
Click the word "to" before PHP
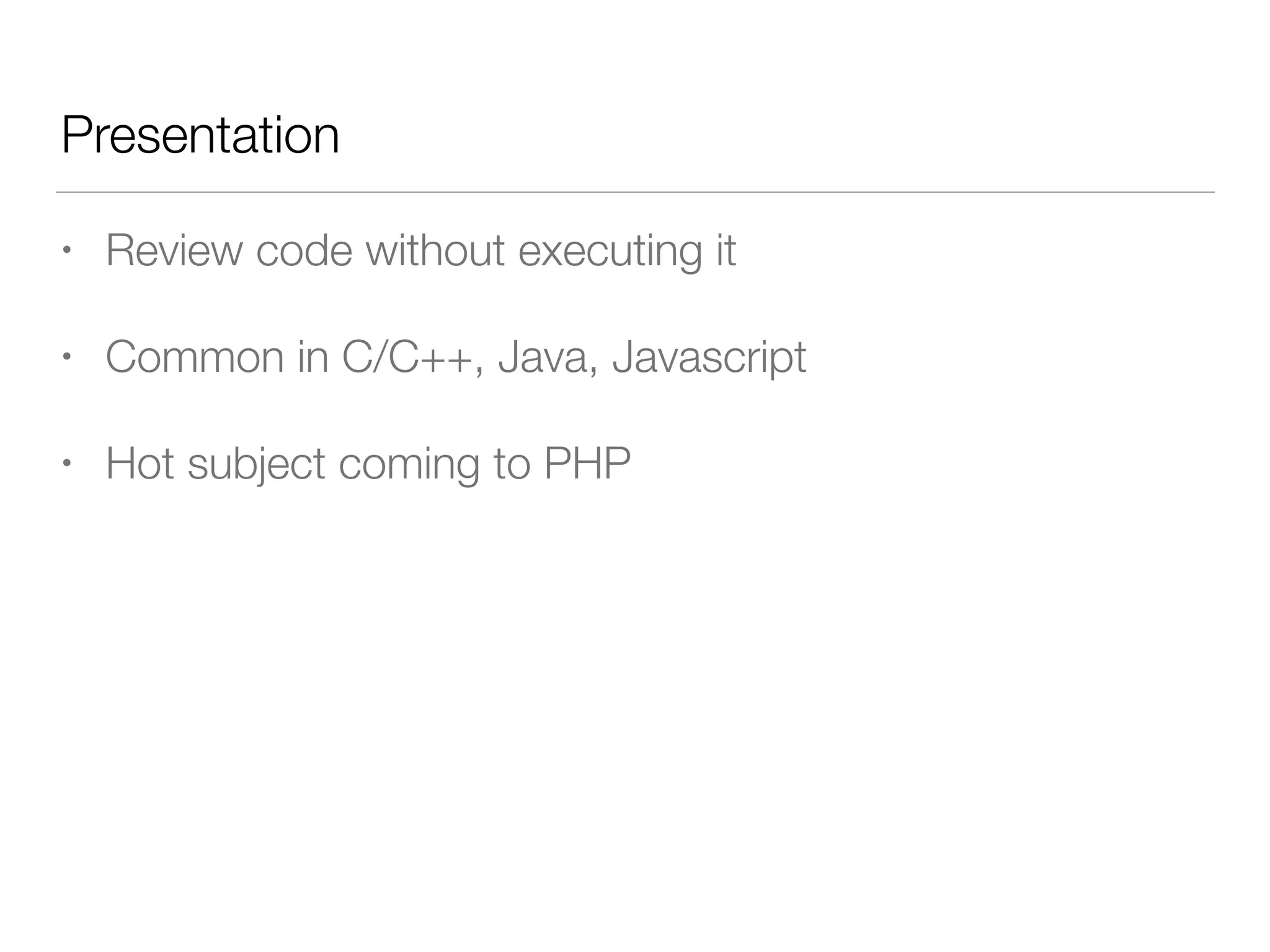pos(512,464)
